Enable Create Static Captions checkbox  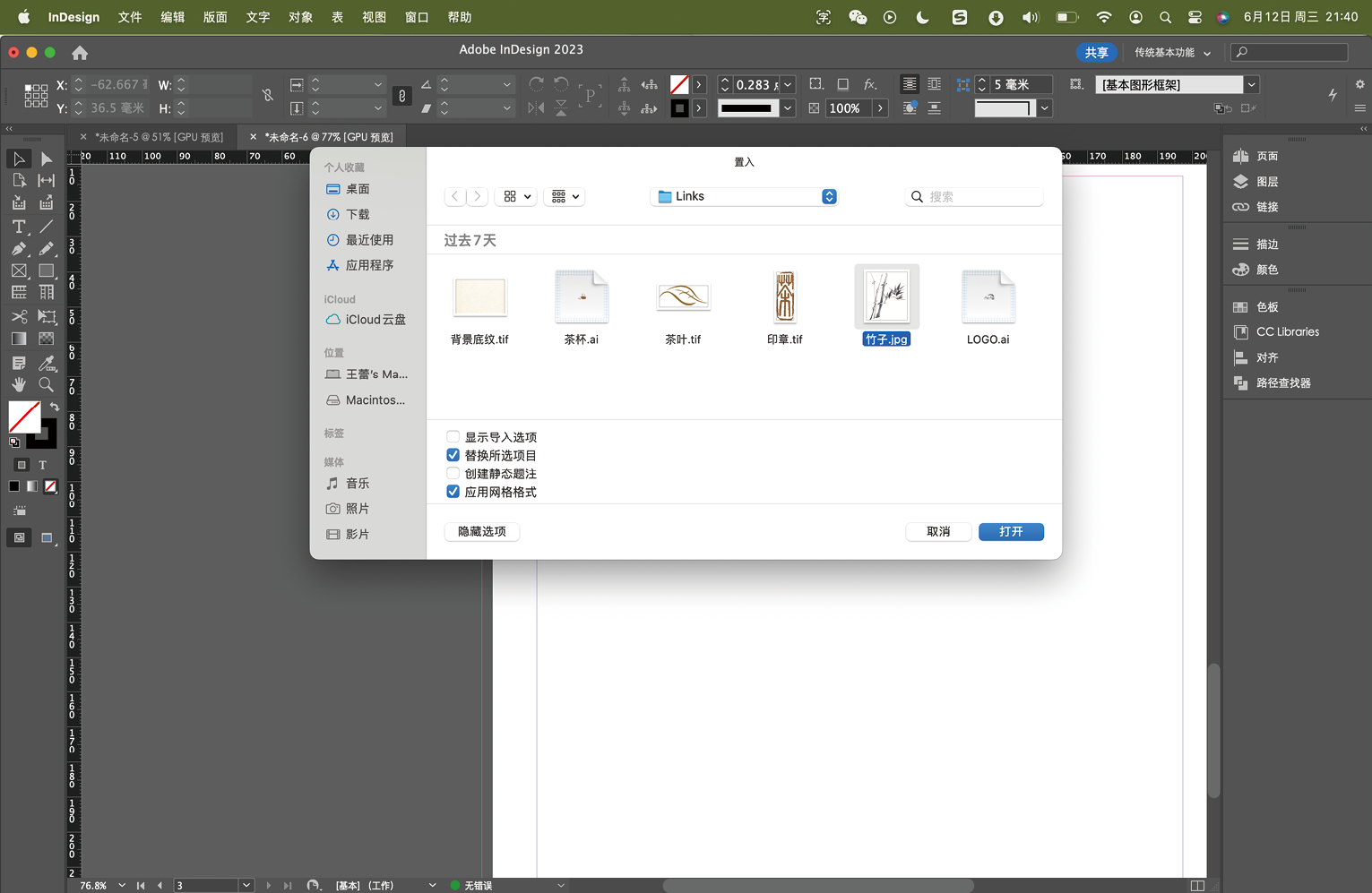click(453, 474)
